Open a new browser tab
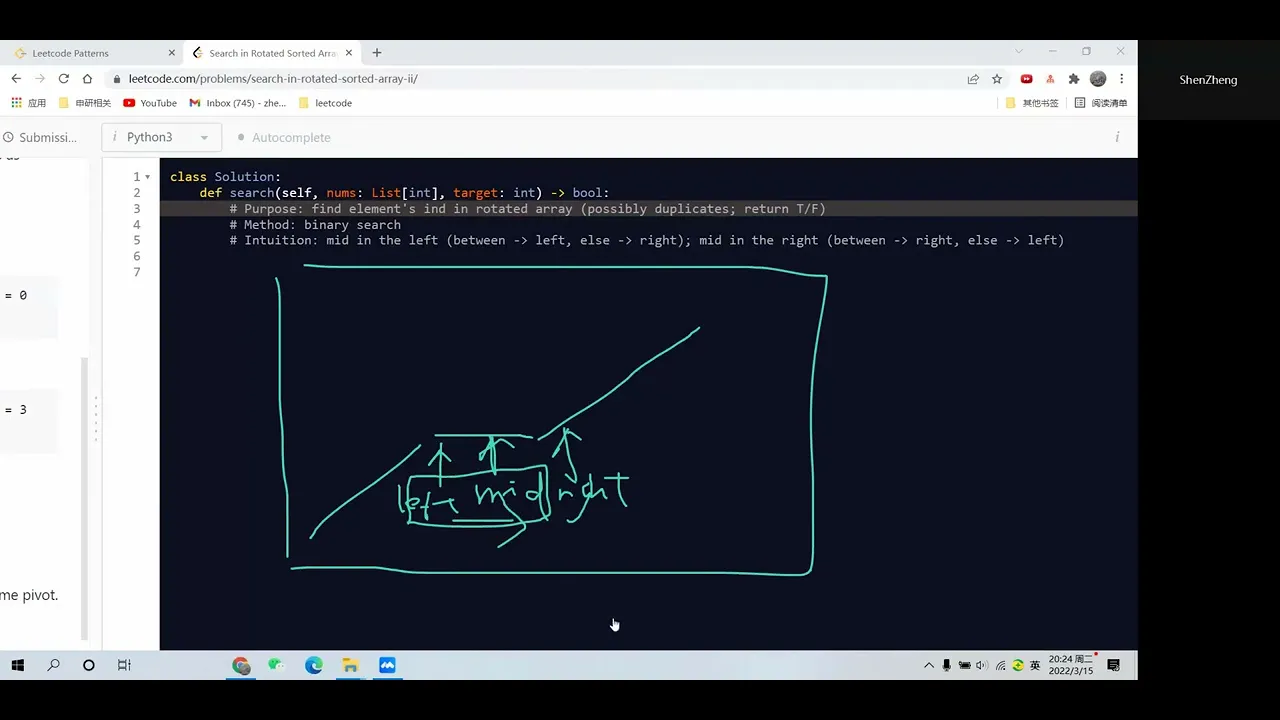Image resolution: width=1280 pixels, height=720 pixels. 377,53
